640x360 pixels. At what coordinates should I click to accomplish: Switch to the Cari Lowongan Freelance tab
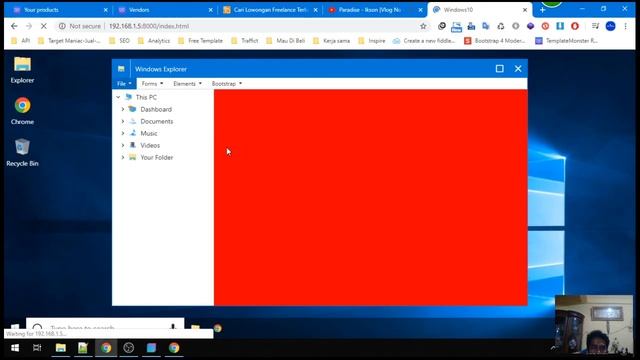coord(270,10)
